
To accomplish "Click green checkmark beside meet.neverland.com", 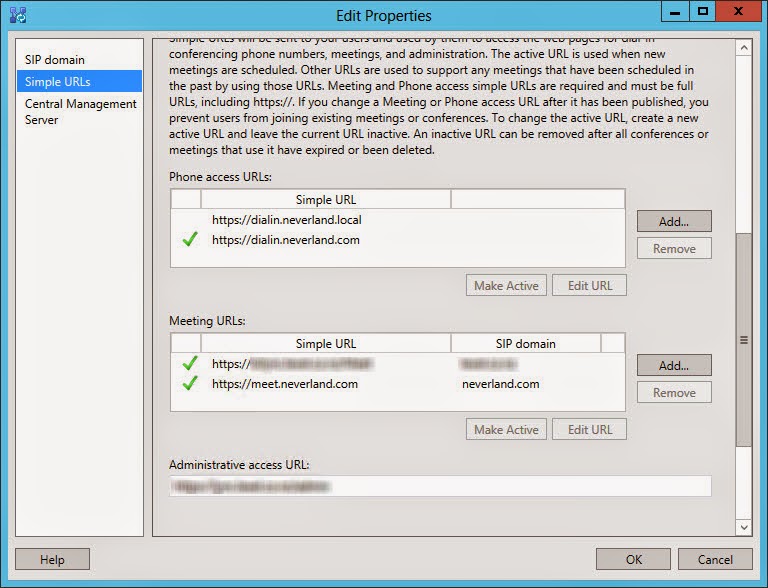I will [x=190, y=384].
